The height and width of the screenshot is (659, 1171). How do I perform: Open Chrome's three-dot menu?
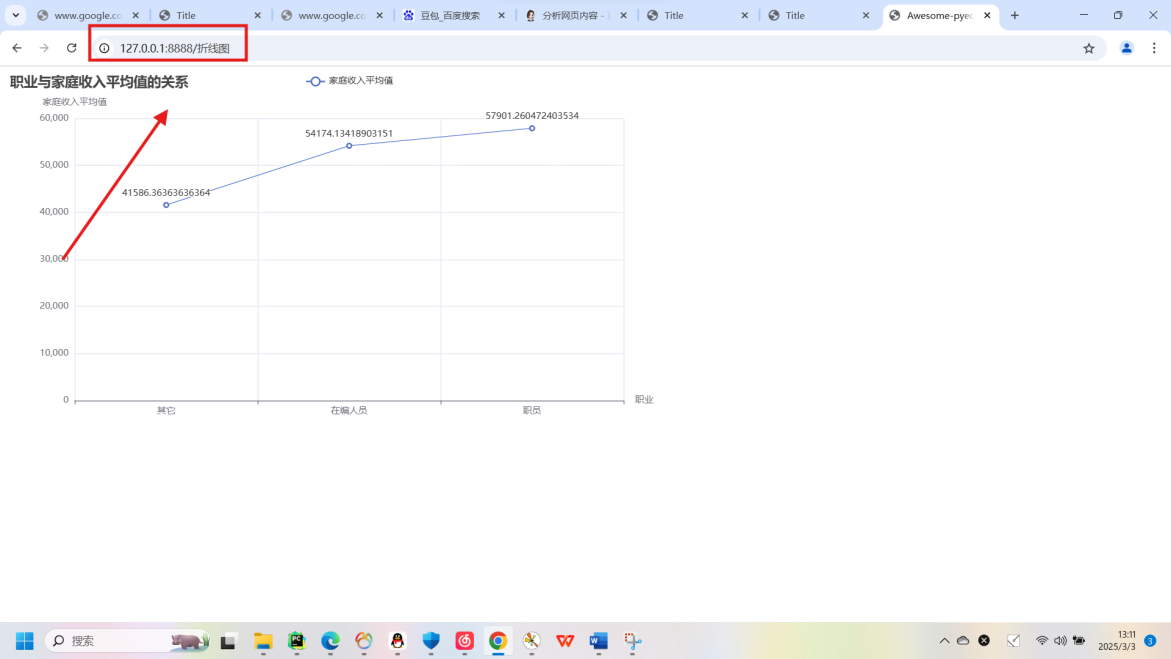(1154, 48)
